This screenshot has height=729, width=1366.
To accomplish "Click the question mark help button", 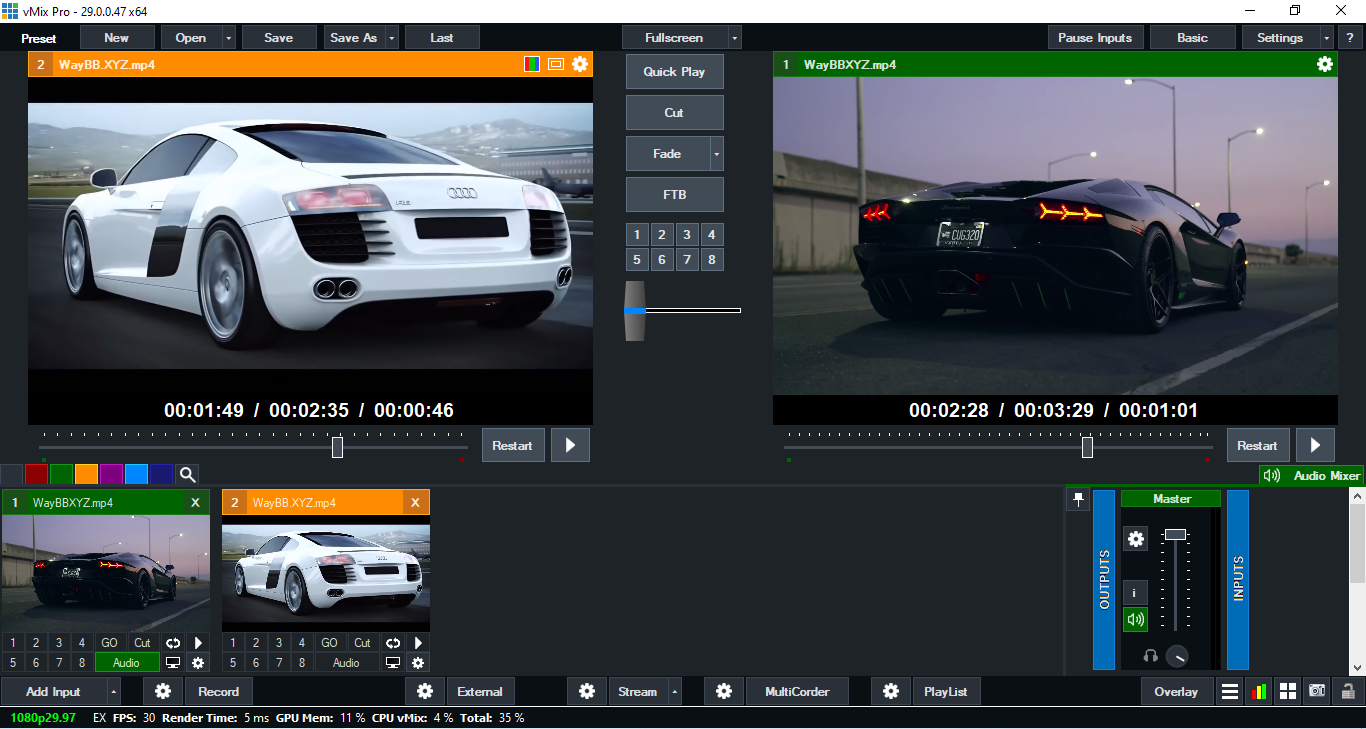I will click(x=1351, y=38).
